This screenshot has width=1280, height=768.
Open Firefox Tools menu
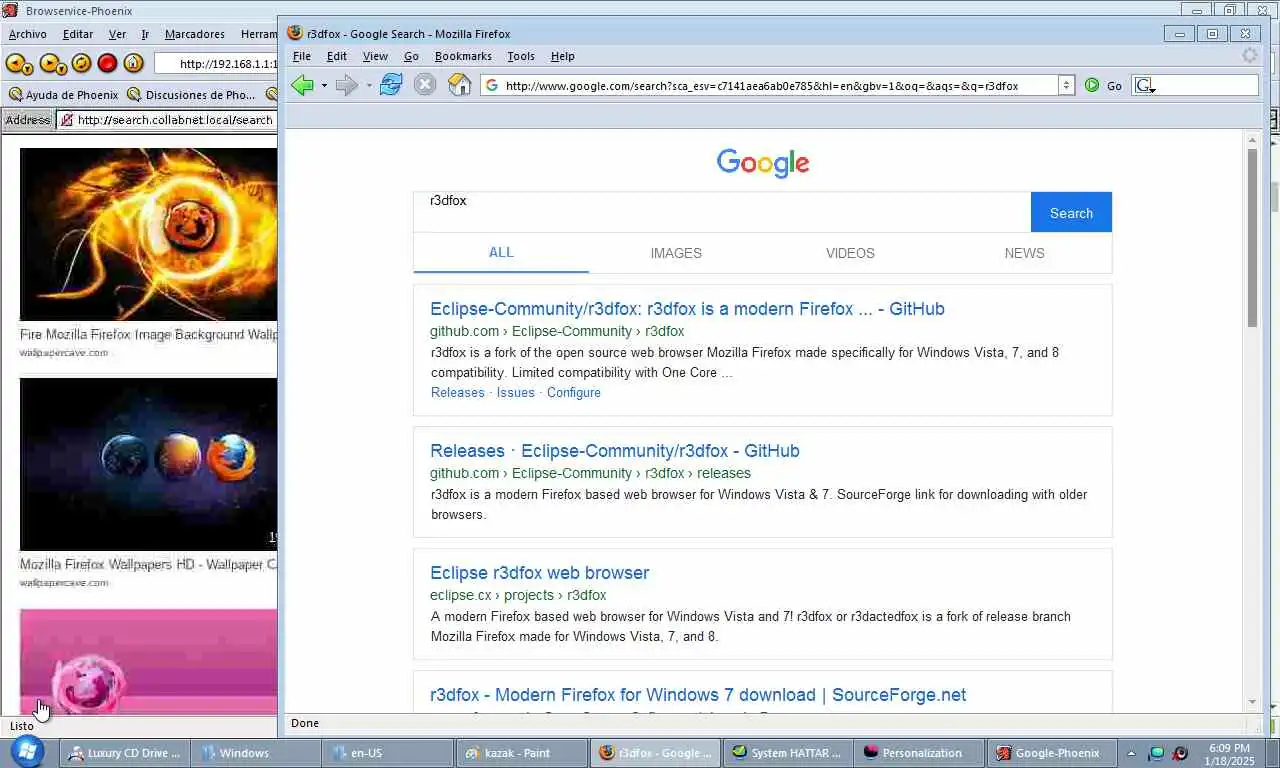[x=521, y=56]
